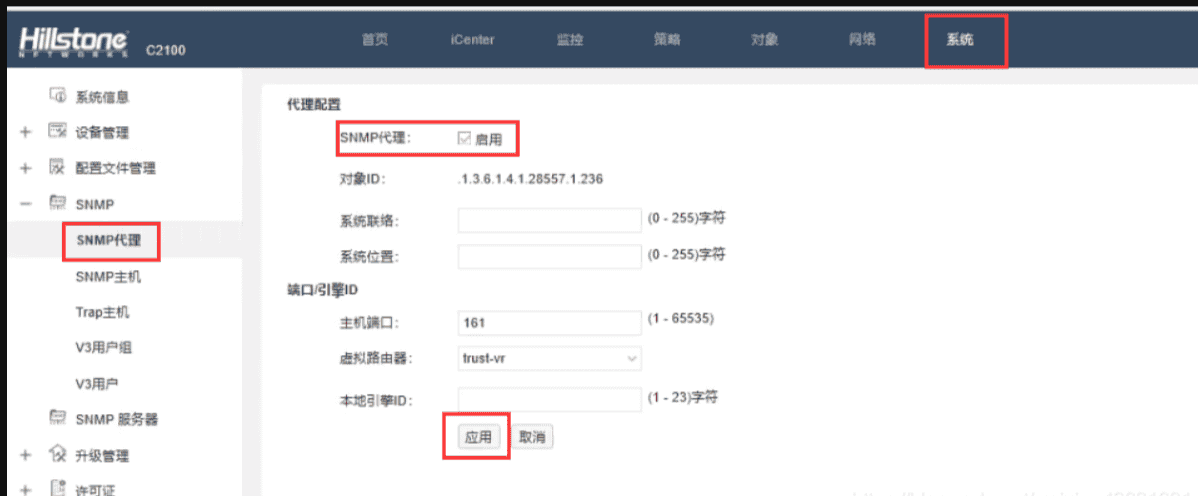The image size is (1198, 496).
Task: Expand the 许可证 tree node
Action: click(25, 490)
